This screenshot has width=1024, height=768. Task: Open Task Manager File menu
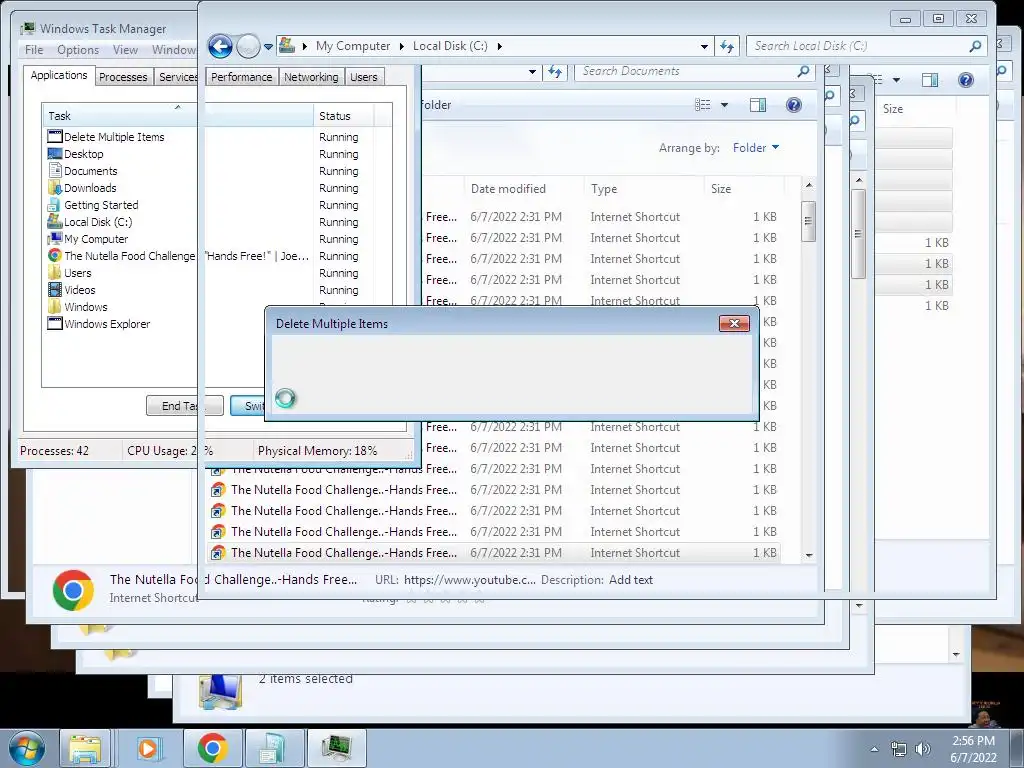pyautogui.click(x=34, y=50)
